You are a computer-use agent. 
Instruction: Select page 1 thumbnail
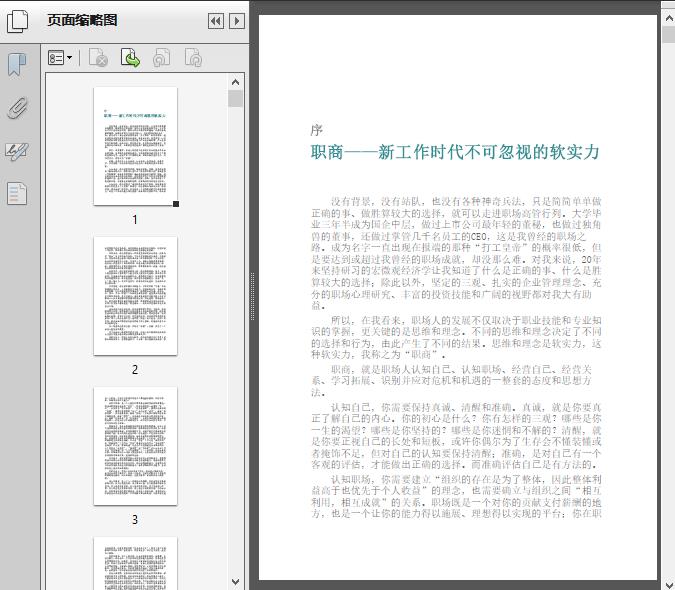135,146
